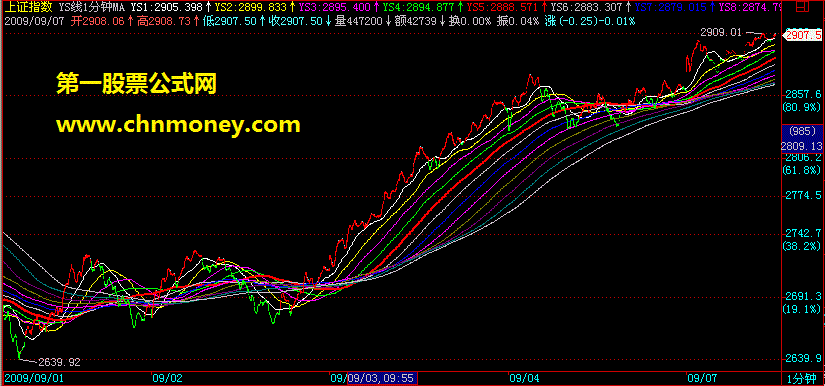Screen dimensions: 825x386
Task: Click the (80.9%) retracement label
Action: [802, 107]
